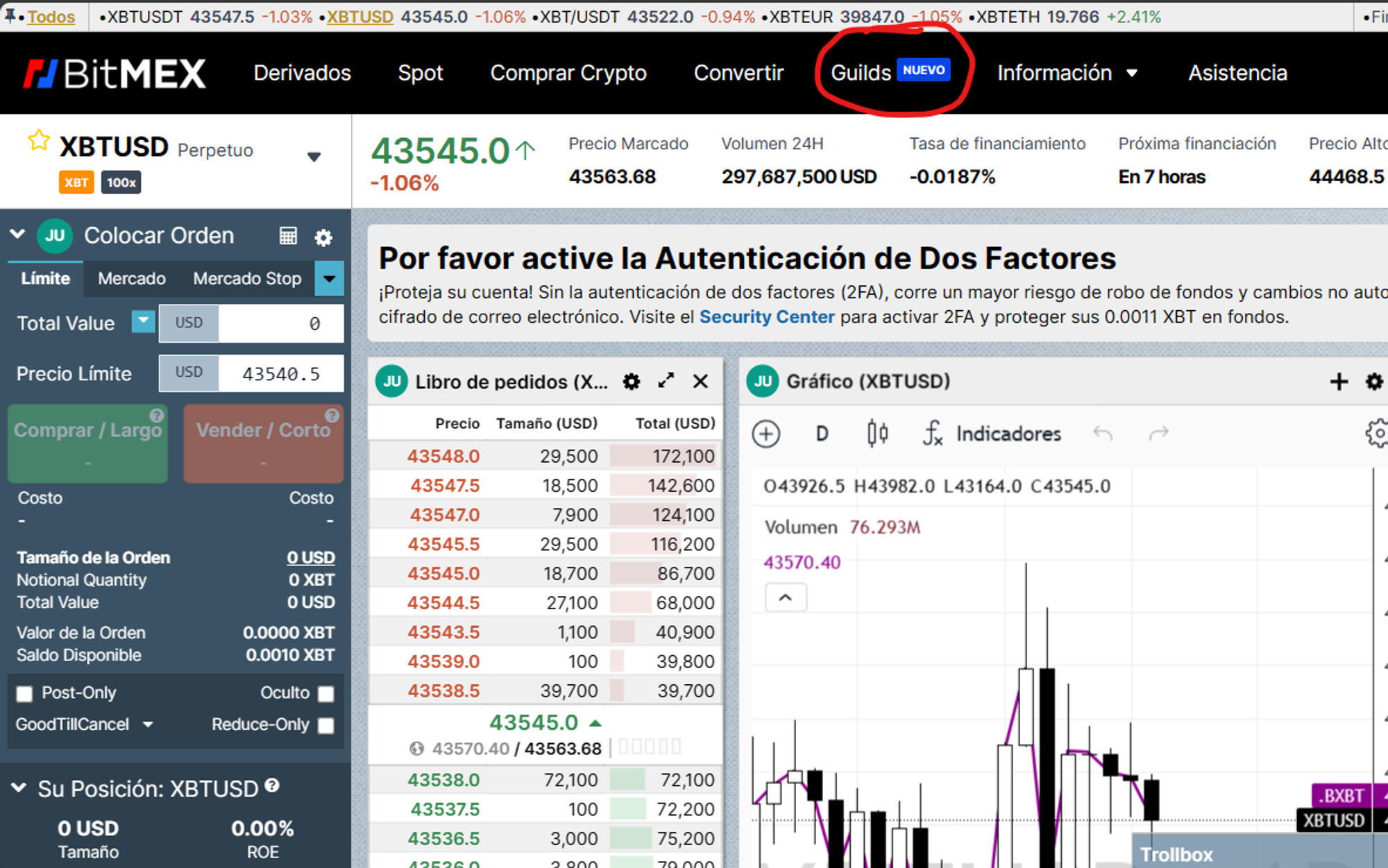
Task: Select the candlestick chart style icon
Action: pos(877,434)
